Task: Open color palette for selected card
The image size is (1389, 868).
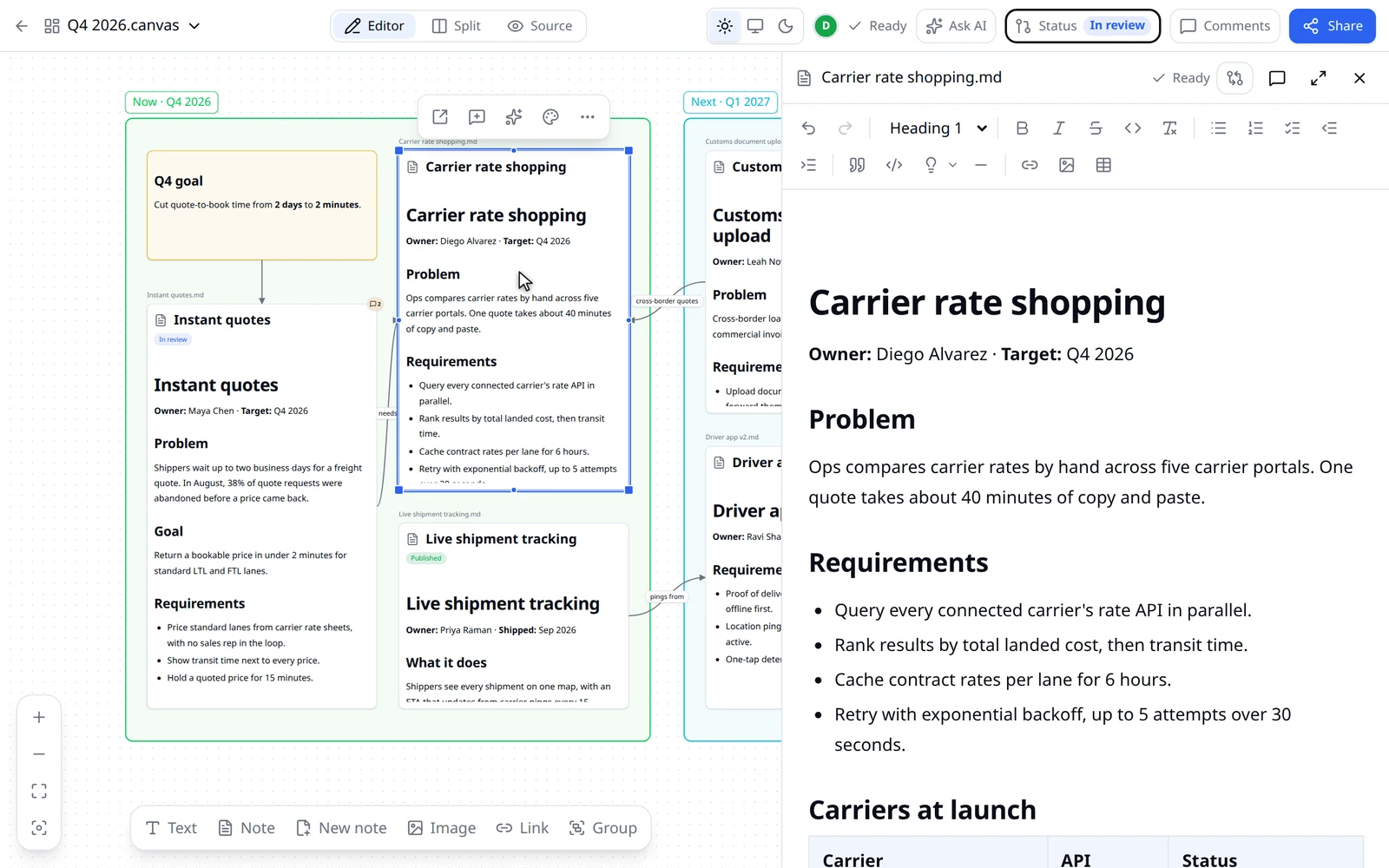Action: coord(550,117)
